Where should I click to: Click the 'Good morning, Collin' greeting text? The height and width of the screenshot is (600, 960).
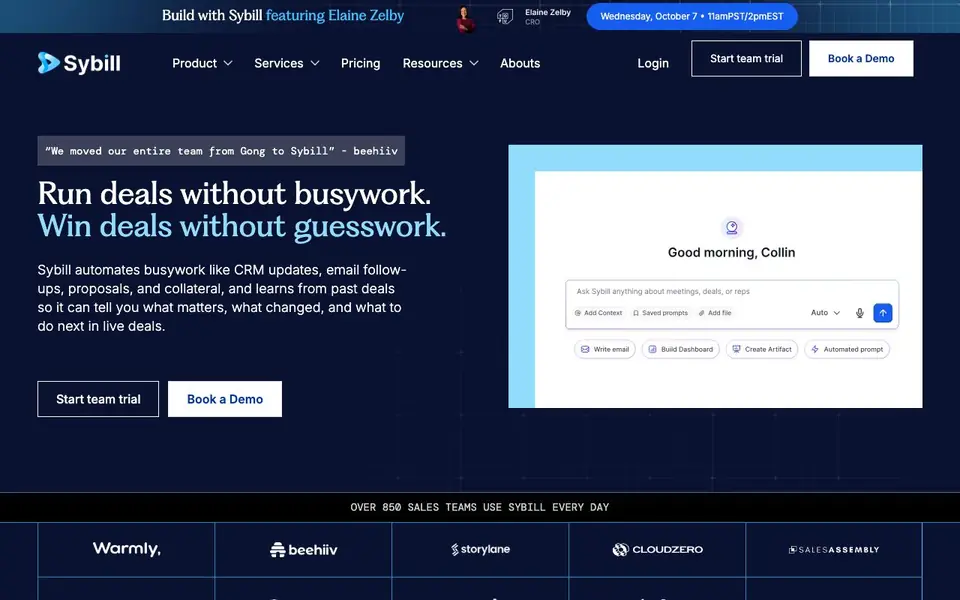point(732,253)
